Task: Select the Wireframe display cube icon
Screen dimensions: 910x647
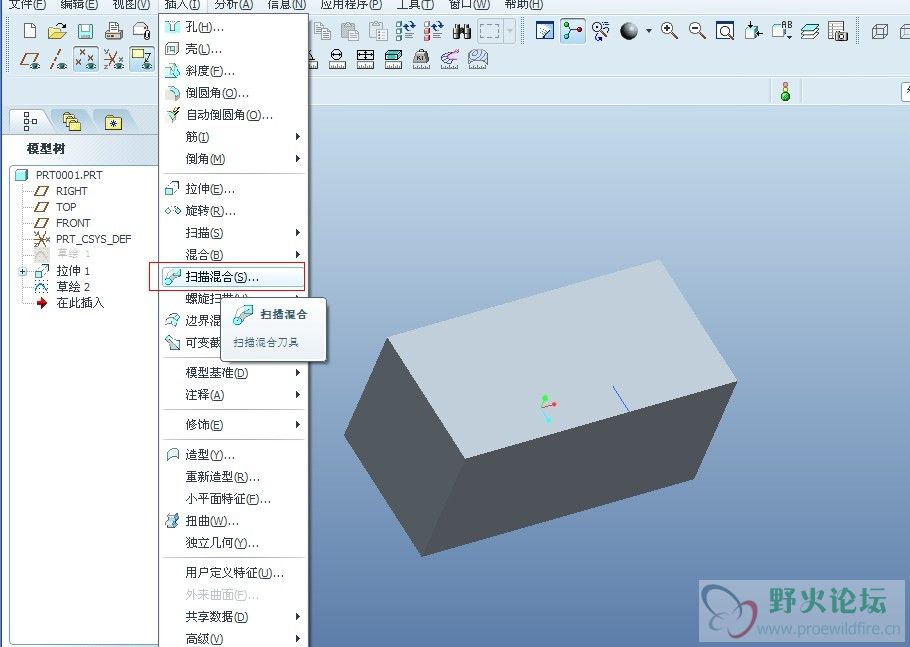Action: 880,31
